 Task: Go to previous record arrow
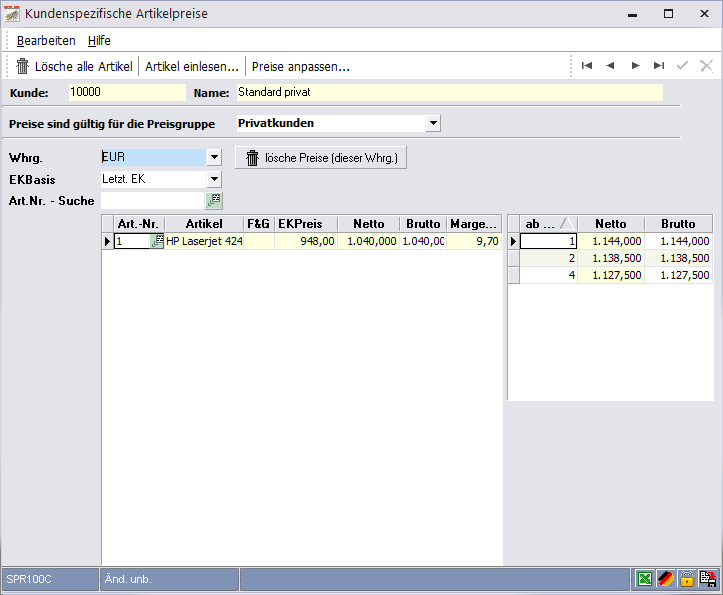610,65
